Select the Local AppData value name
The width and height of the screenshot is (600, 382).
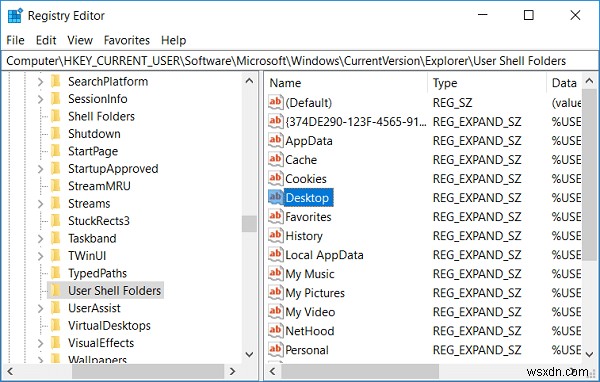tap(324, 255)
